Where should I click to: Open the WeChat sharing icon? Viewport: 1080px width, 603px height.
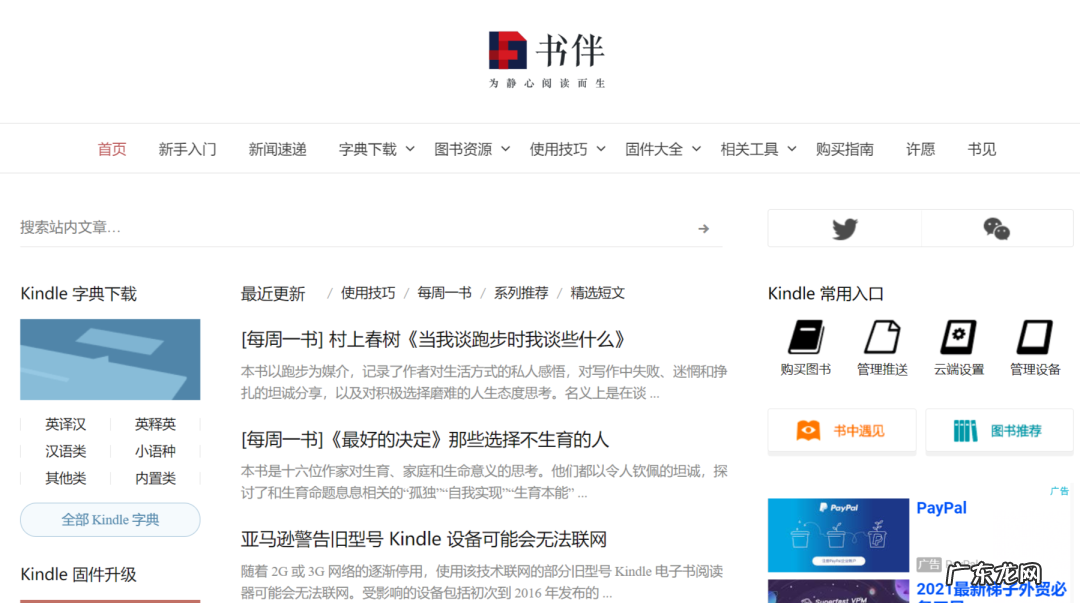click(996, 228)
